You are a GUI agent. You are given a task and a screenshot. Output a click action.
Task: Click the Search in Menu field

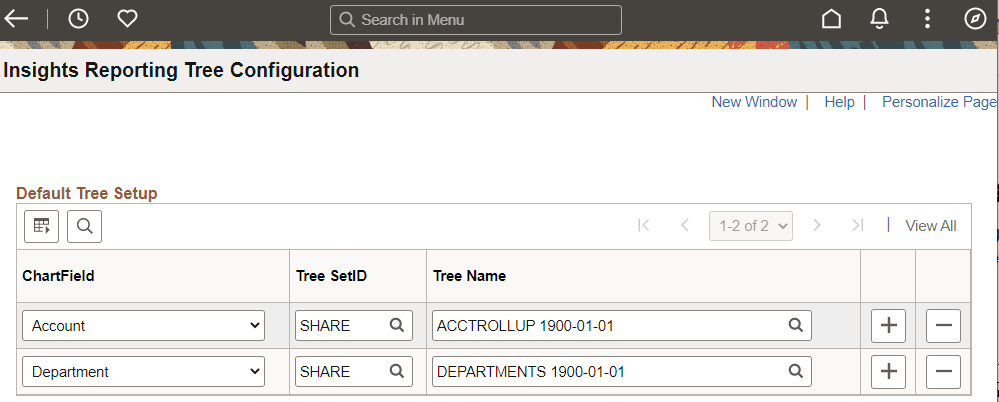pyautogui.click(x=475, y=20)
